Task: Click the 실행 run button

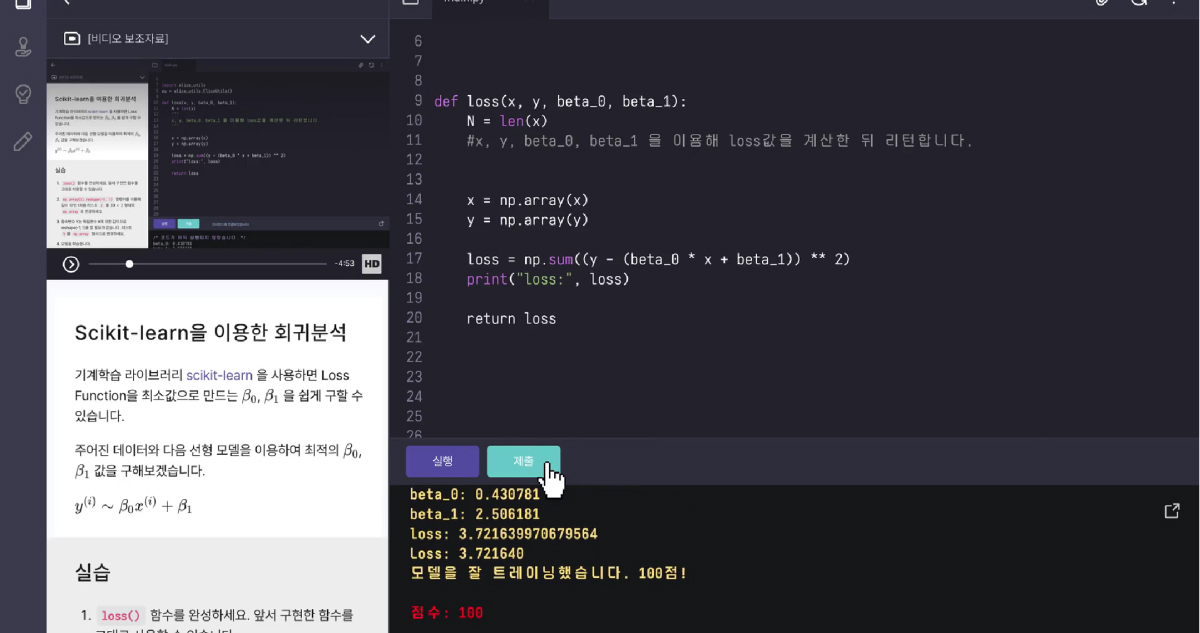Action: point(442,461)
